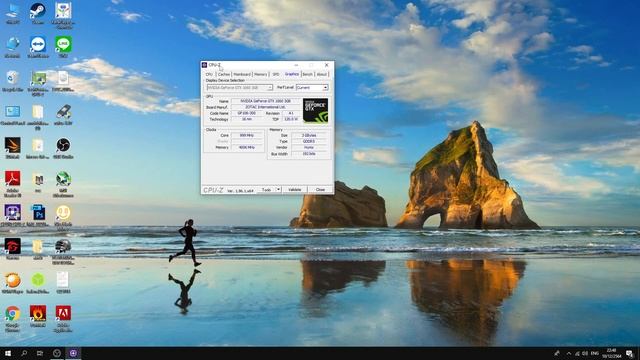Click the Board Manuf. ZOTAC field
Viewport: 640px width, 360px height.
266,107
